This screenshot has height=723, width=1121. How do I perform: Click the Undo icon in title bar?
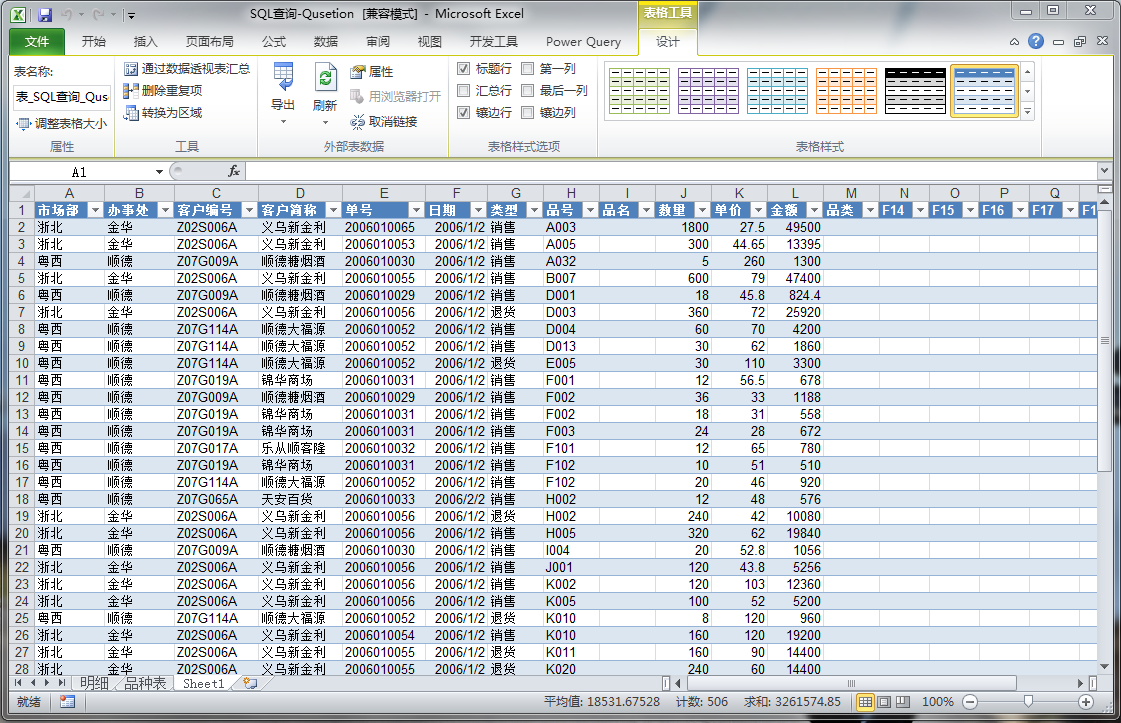pyautogui.click(x=66, y=14)
